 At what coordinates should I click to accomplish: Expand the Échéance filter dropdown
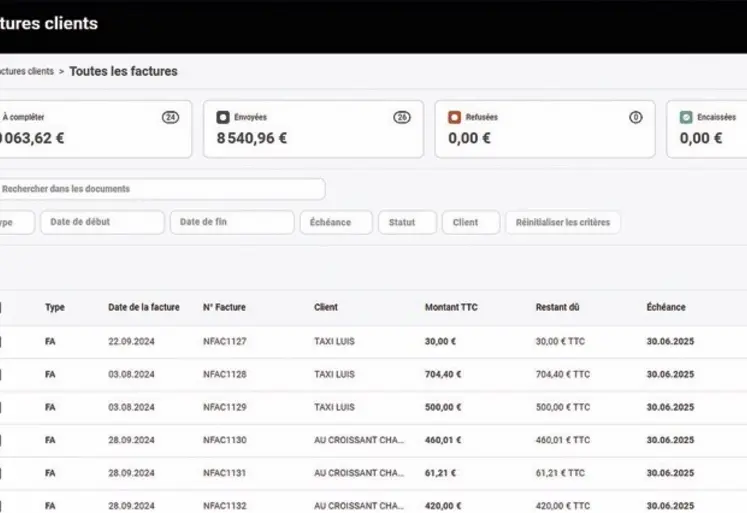(x=336, y=222)
